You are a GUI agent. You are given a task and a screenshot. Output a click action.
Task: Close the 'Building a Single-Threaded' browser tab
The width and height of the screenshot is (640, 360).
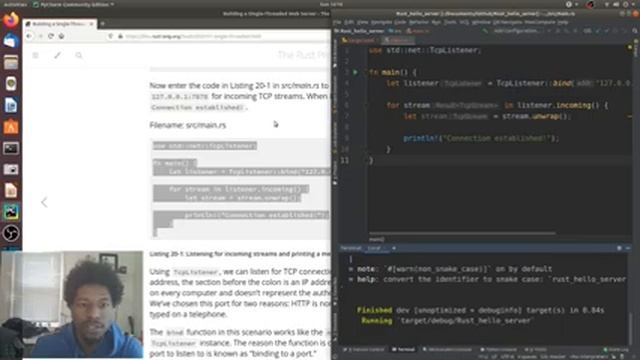[x=91, y=24]
